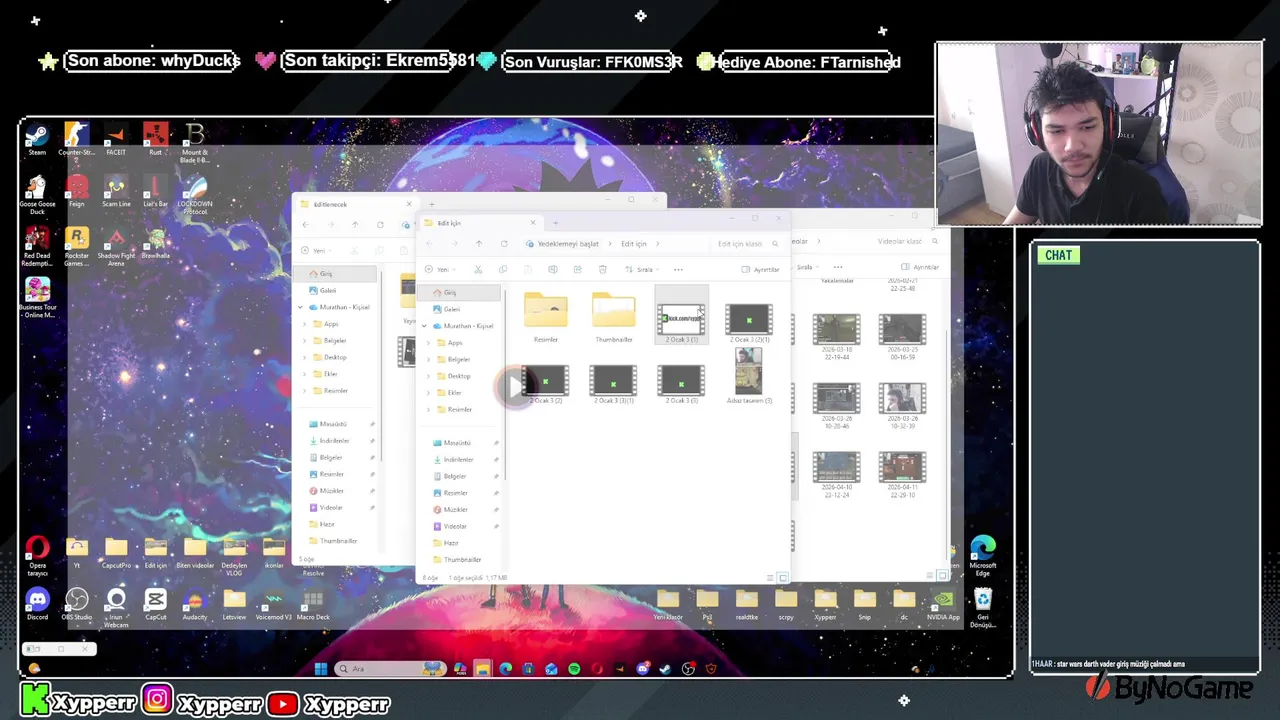Switch to the Editlenecek tab
Screen dimensions: 1280x720
click(x=356, y=204)
